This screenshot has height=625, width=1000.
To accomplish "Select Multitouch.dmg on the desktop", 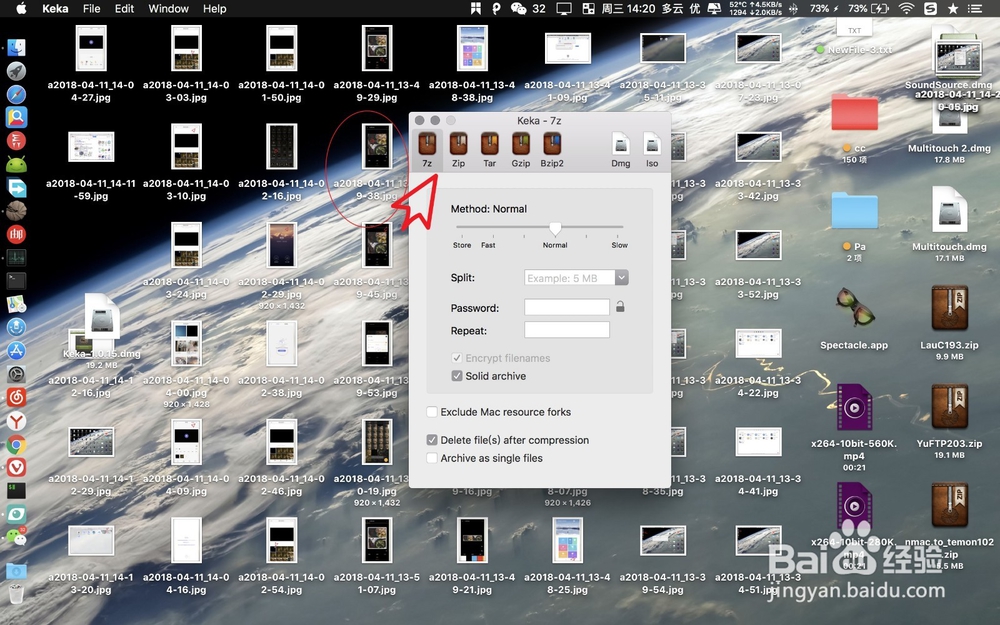I will [x=950, y=209].
